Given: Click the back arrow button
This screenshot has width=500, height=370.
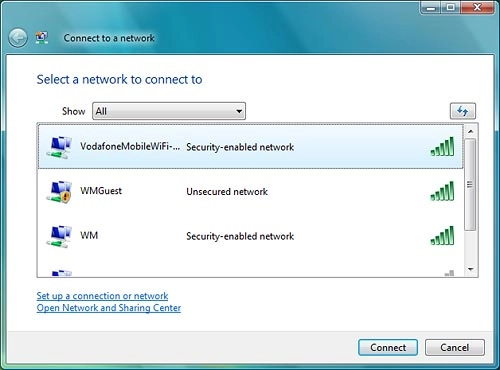Looking at the screenshot, I should 18,38.
